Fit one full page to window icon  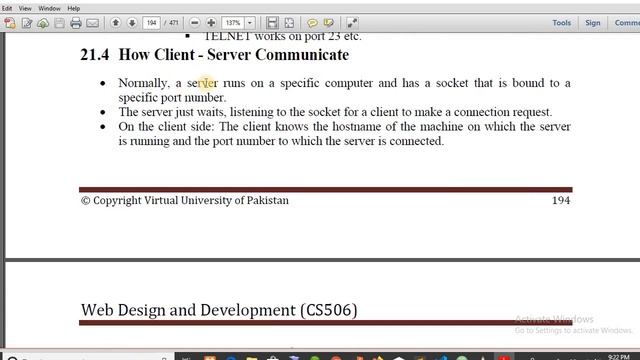click(289, 23)
